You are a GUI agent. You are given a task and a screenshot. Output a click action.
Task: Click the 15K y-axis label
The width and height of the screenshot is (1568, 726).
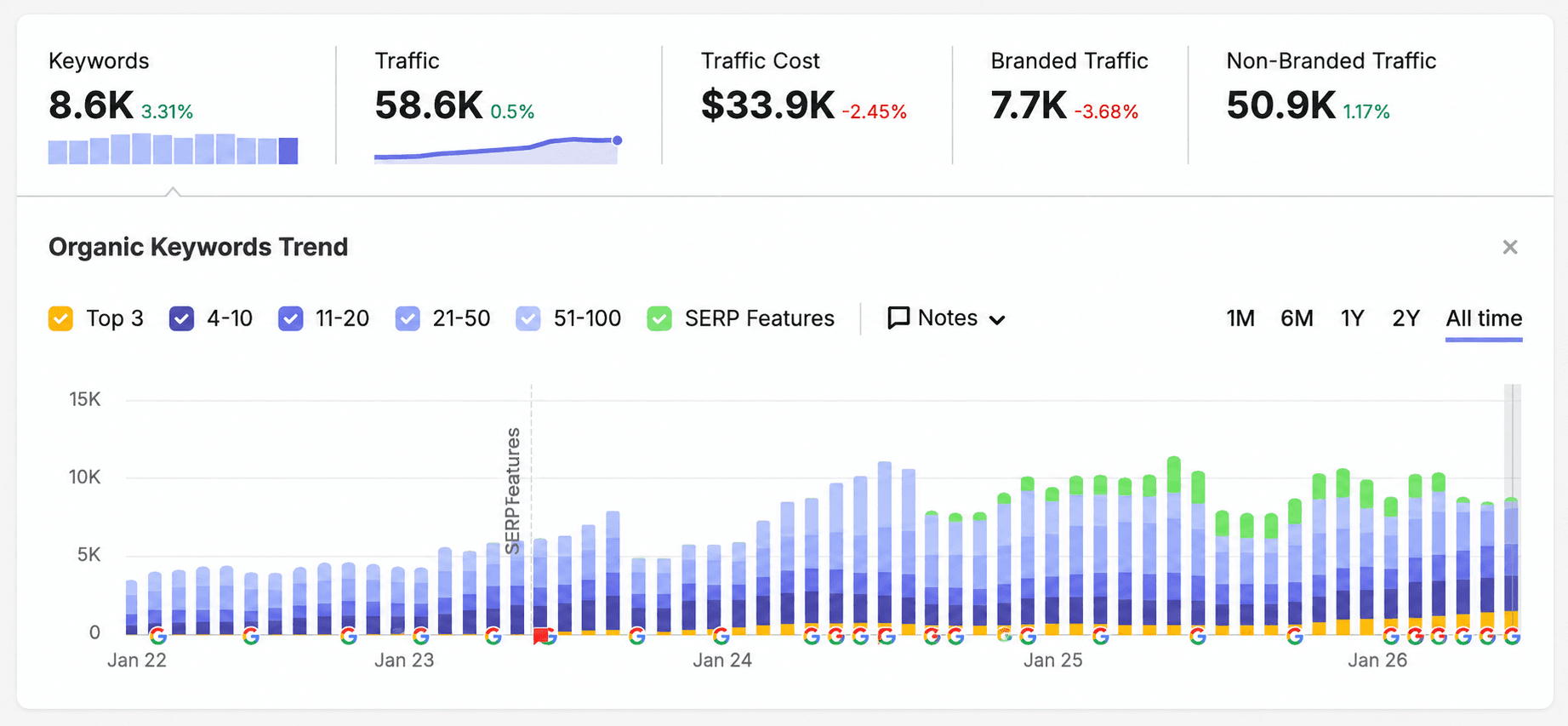[x=85, y=399]
